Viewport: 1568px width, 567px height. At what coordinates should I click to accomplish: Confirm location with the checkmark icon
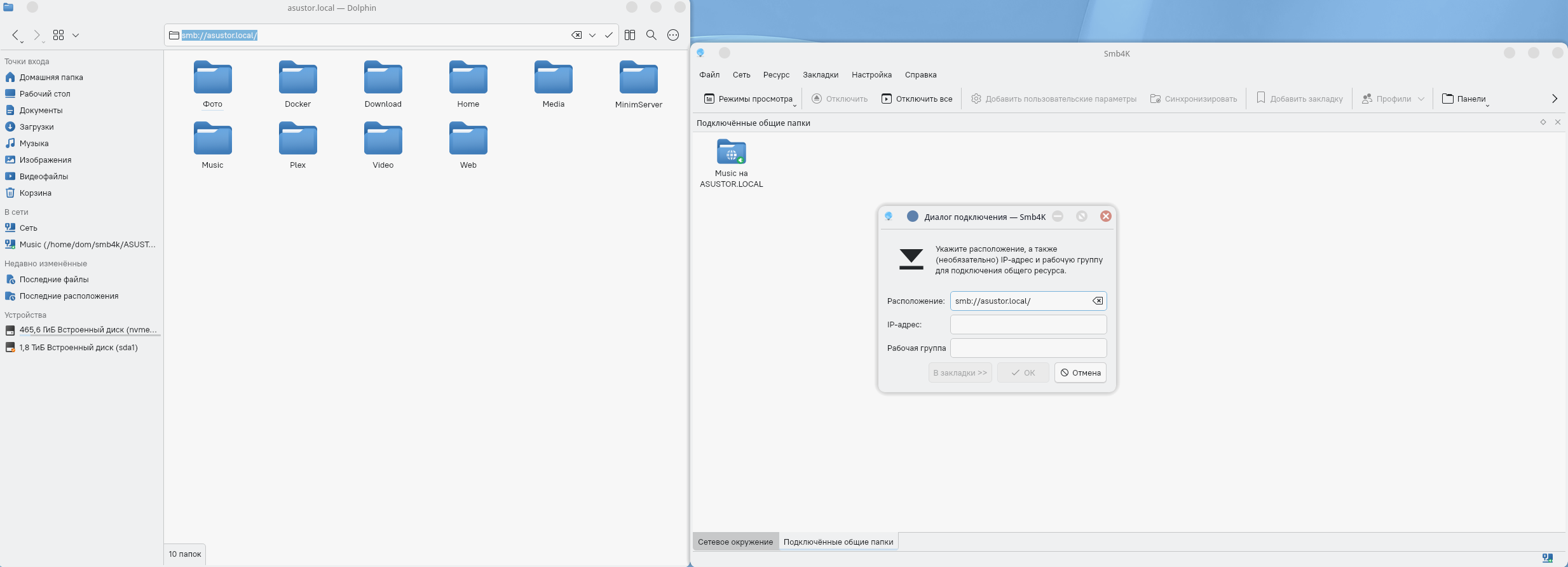609,35
